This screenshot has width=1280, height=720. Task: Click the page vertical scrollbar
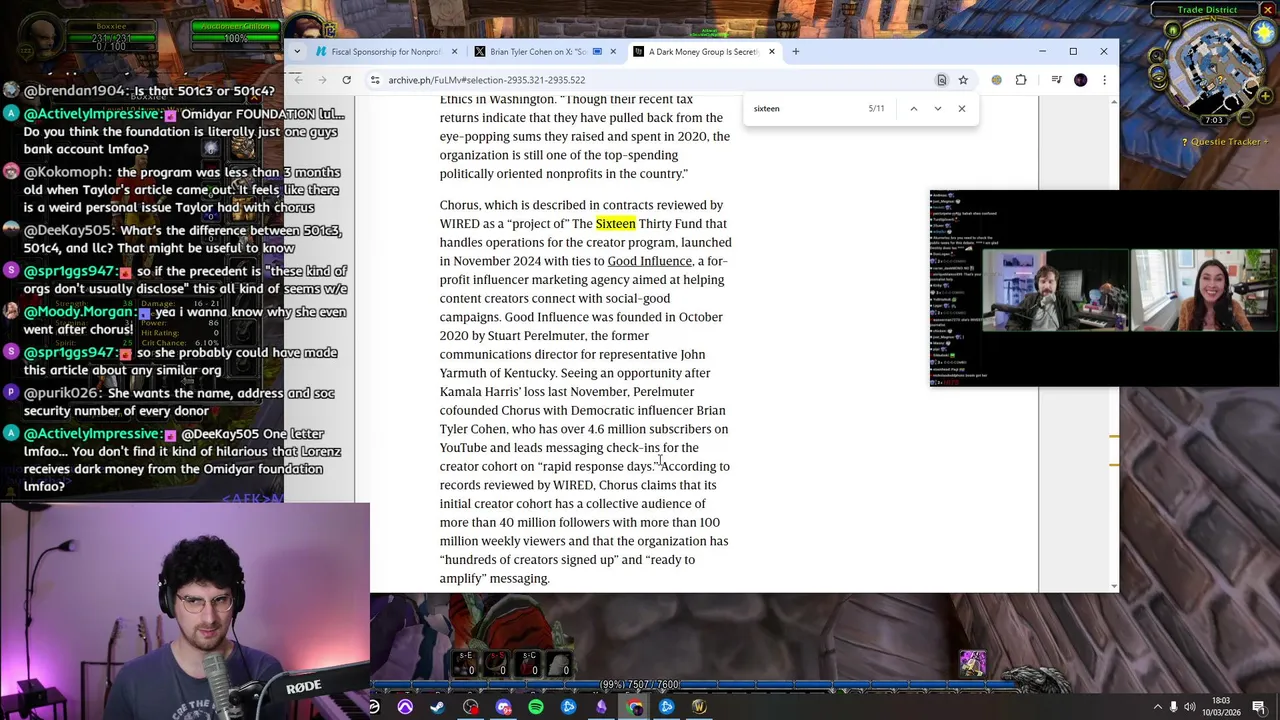tap(1114, 343)
